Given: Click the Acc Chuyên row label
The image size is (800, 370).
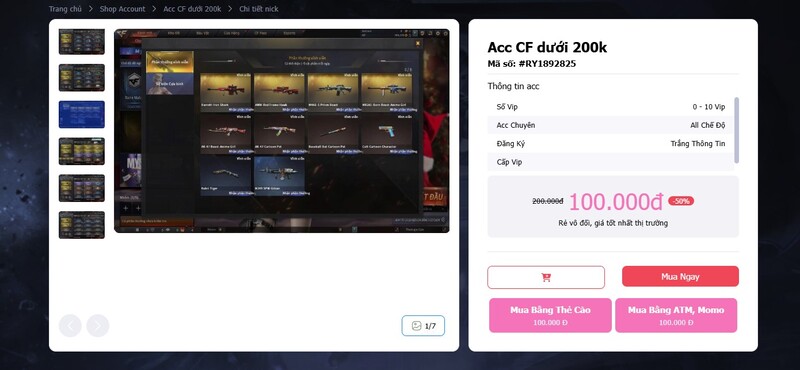Looking at the screenshot, I should pos(516,125).
